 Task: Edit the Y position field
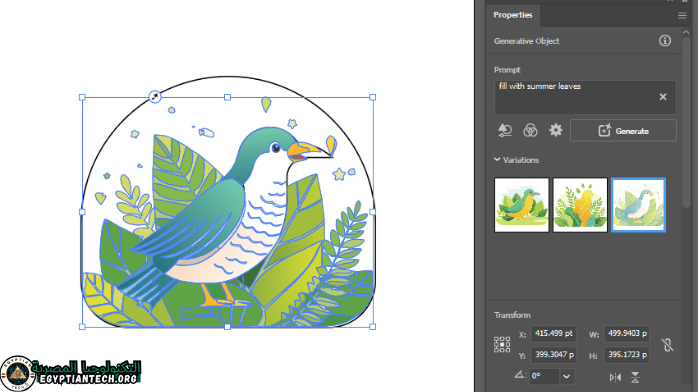(x=554, y=355)
